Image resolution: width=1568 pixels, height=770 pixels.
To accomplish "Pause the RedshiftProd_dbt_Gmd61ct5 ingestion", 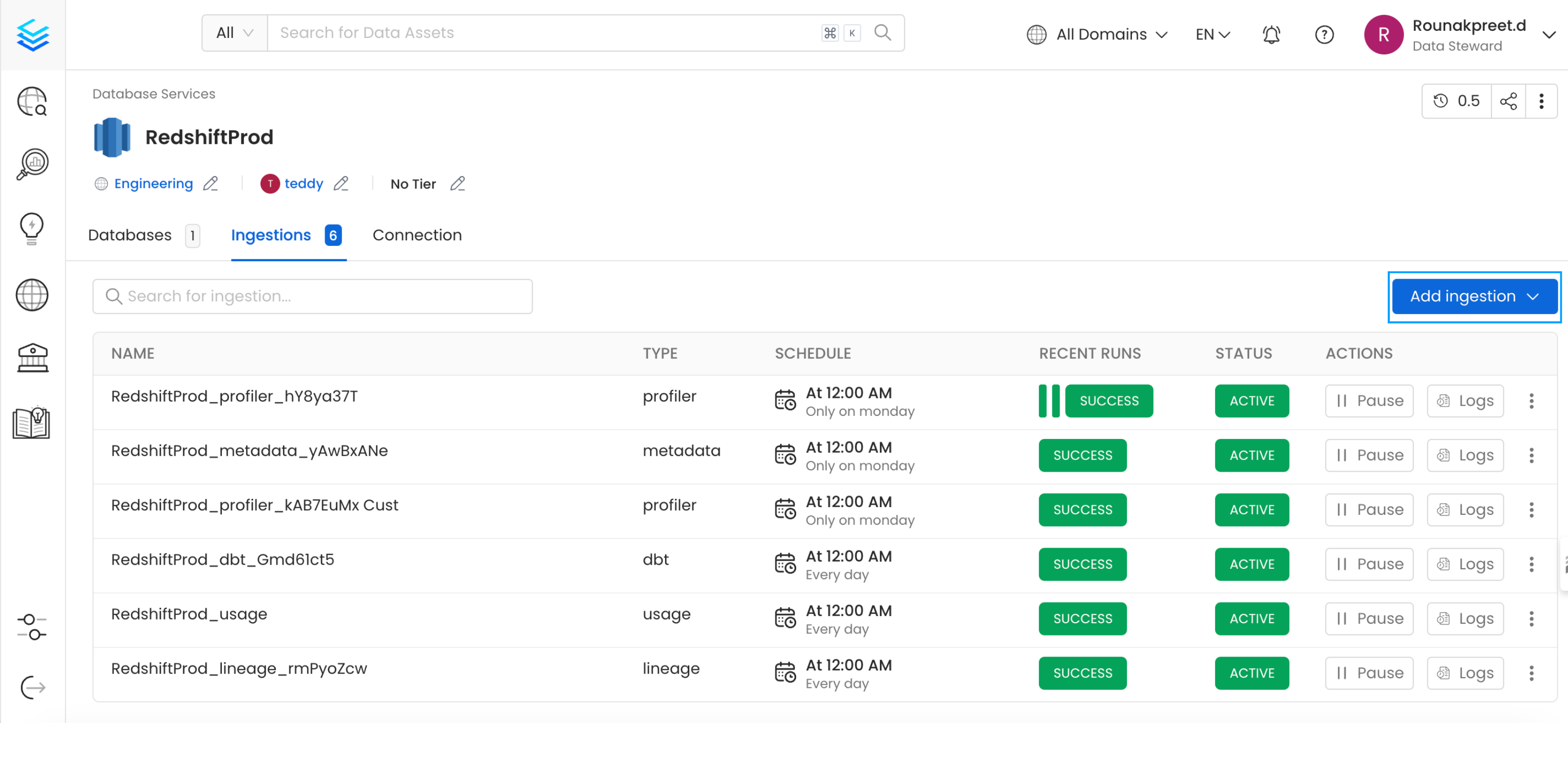I will point(1369,564).
